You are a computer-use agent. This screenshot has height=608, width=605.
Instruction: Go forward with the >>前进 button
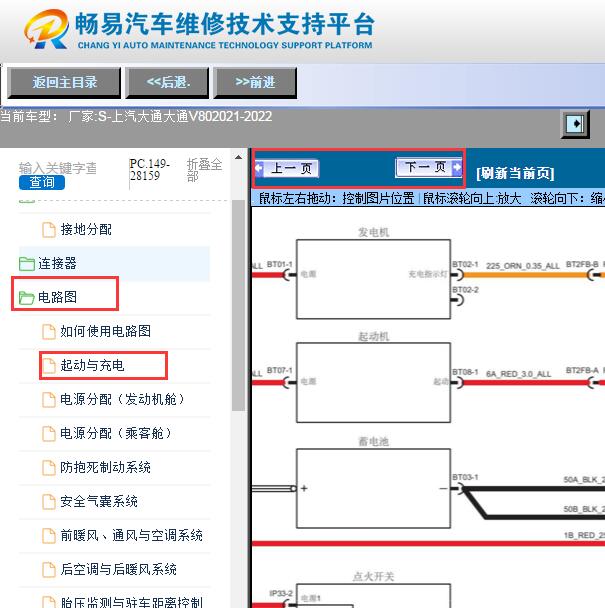[x=255, y=82]
